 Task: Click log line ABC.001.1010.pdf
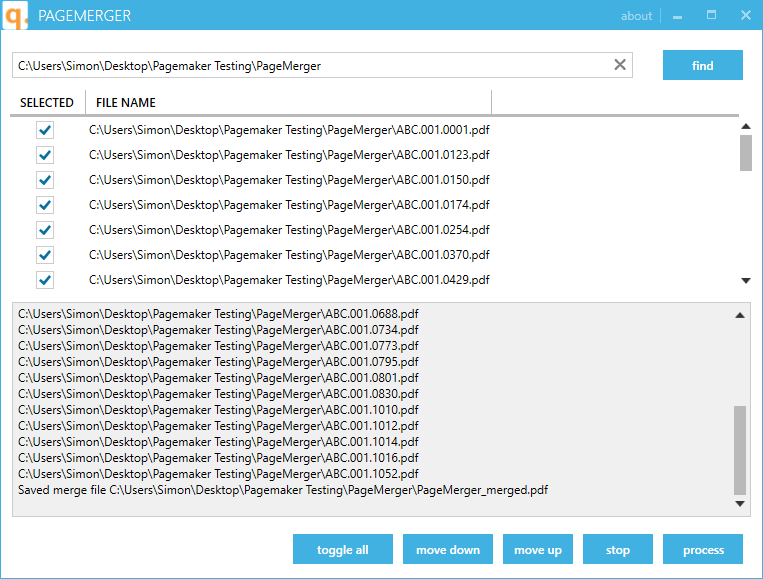(218, 410)
